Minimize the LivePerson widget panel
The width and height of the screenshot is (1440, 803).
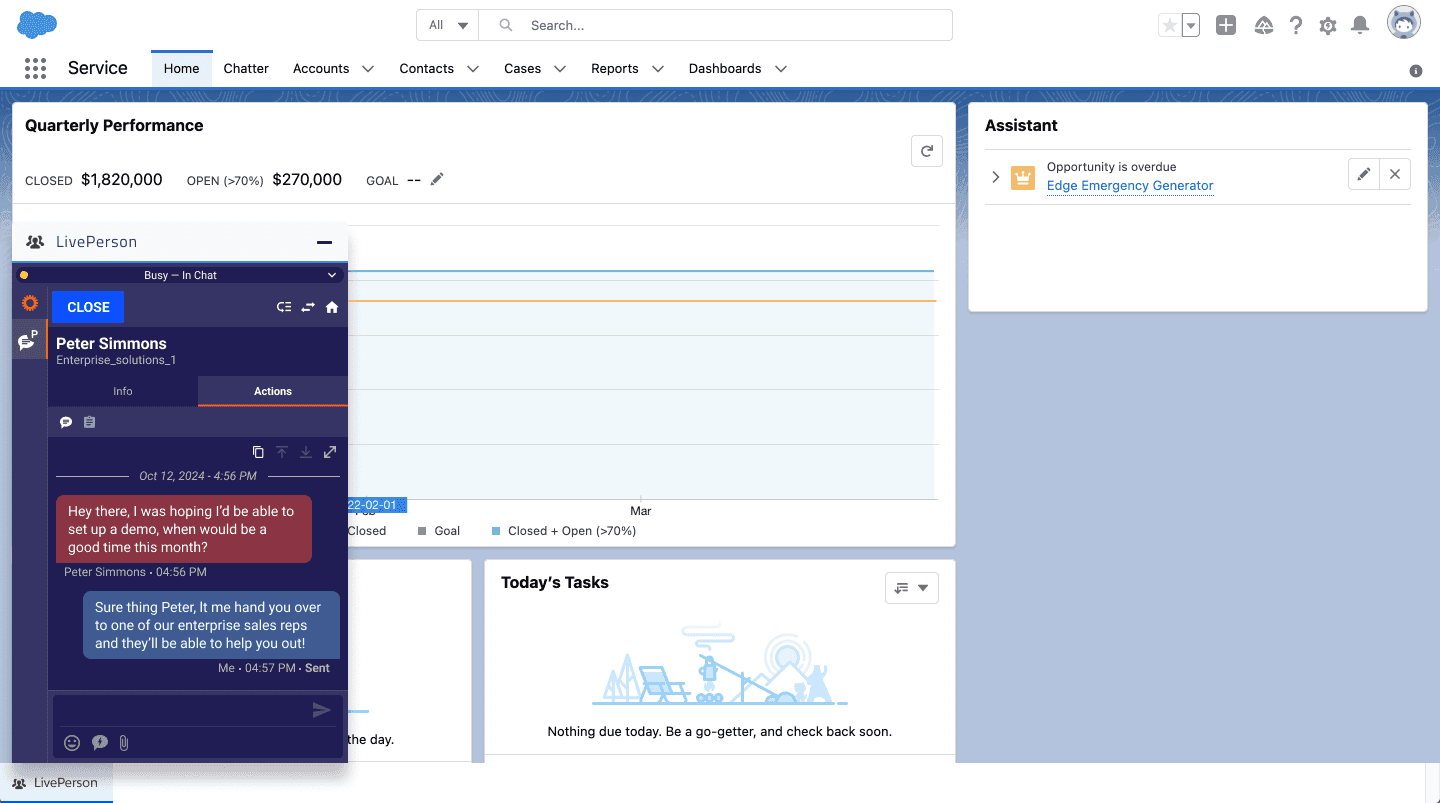coord(324,242)
